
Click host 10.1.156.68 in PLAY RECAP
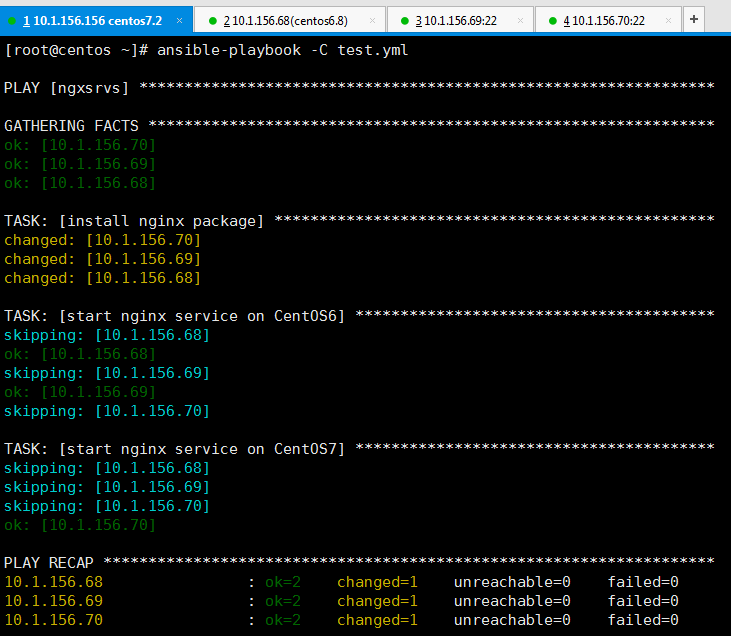[x=54, y=582]
